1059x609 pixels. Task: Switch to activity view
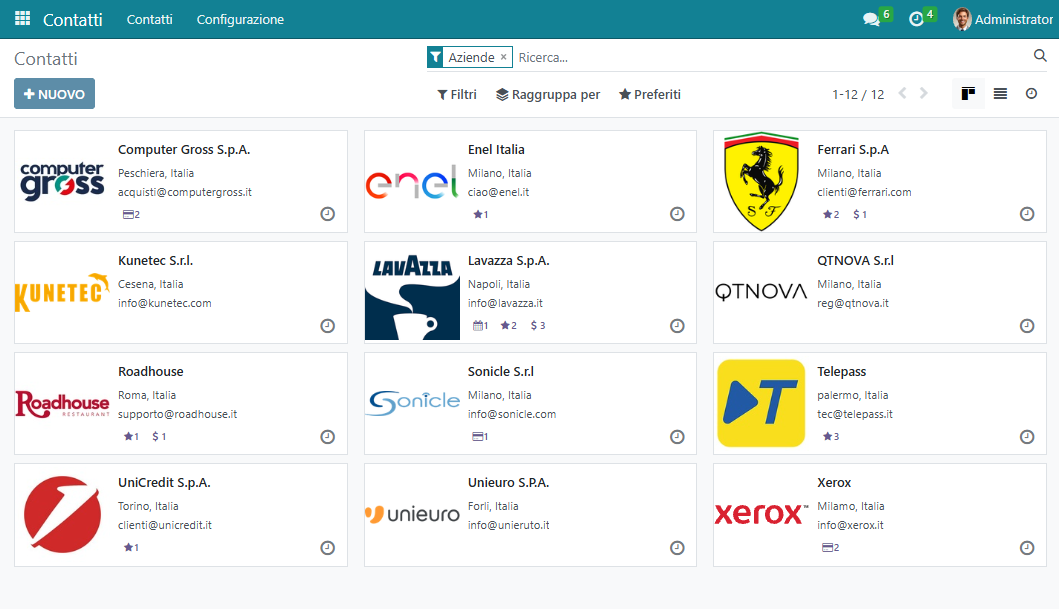pos(1031,94)
